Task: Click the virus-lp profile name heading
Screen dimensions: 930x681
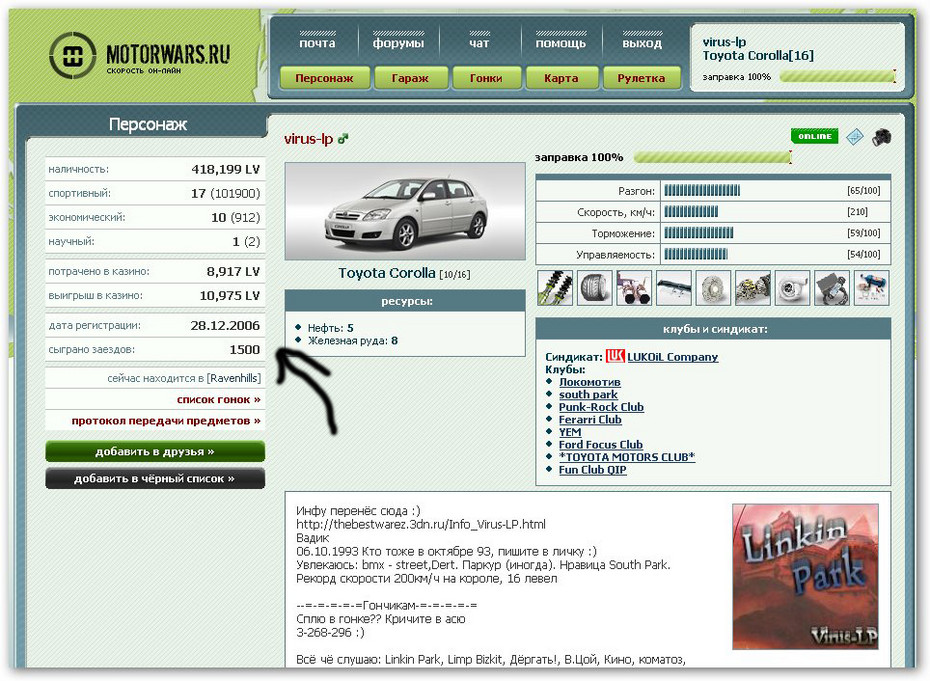Action: pyautogui.click(x=308, y=139)
